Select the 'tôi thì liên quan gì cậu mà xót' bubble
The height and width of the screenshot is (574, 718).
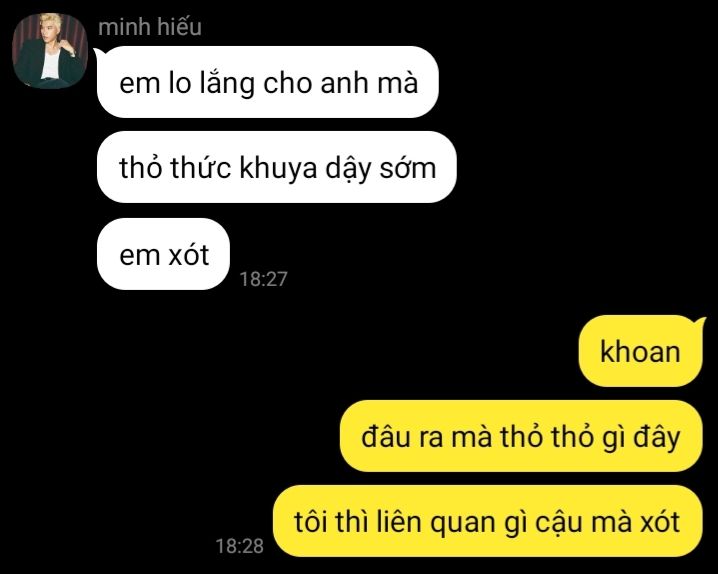487,521
